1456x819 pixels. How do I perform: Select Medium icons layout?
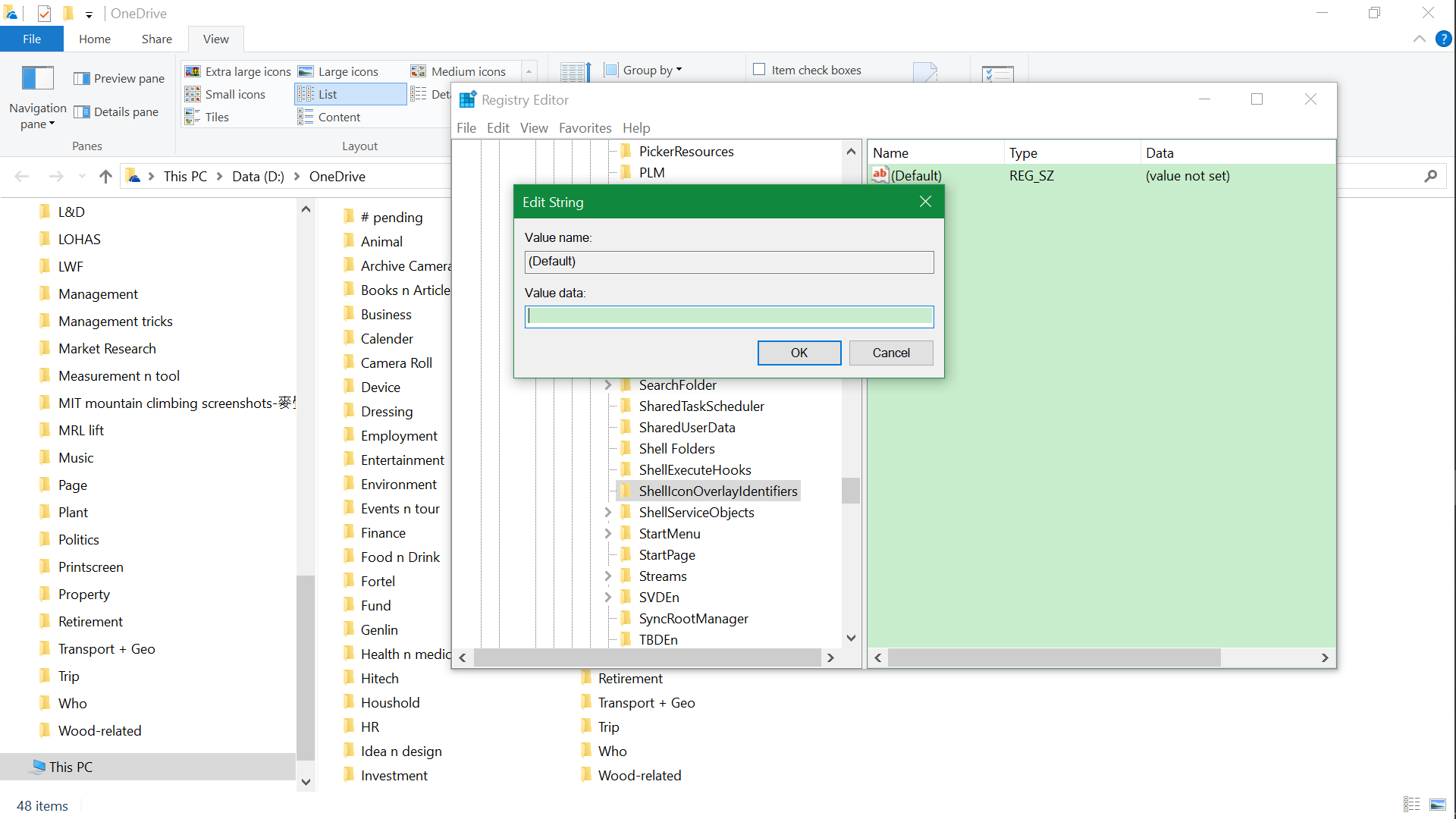coord(459,71)
